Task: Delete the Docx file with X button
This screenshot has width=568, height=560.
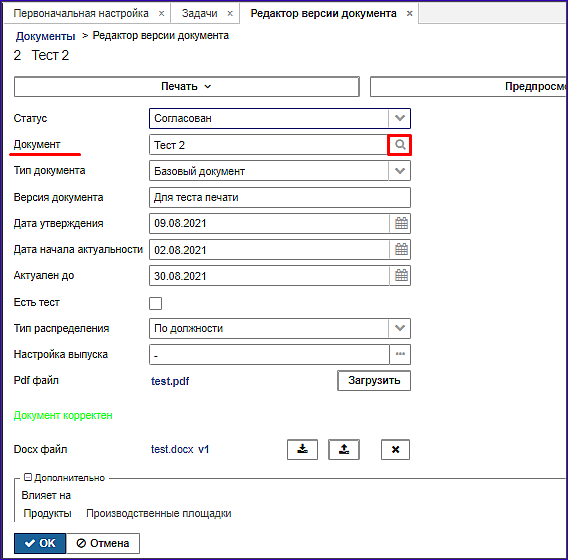Action: tap(395, 450)
